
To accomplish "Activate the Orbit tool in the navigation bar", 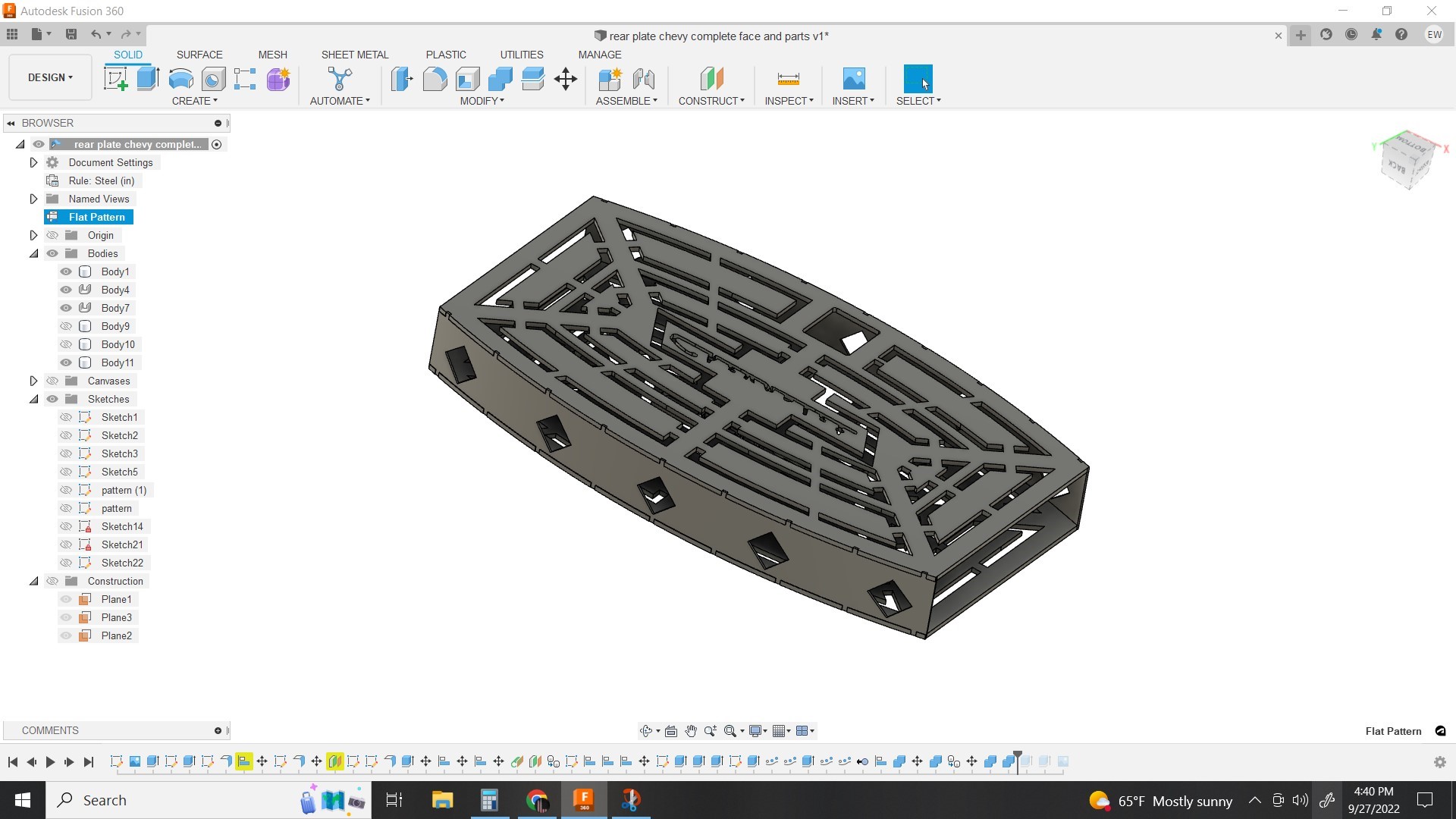I will click(x=647, y=730).
